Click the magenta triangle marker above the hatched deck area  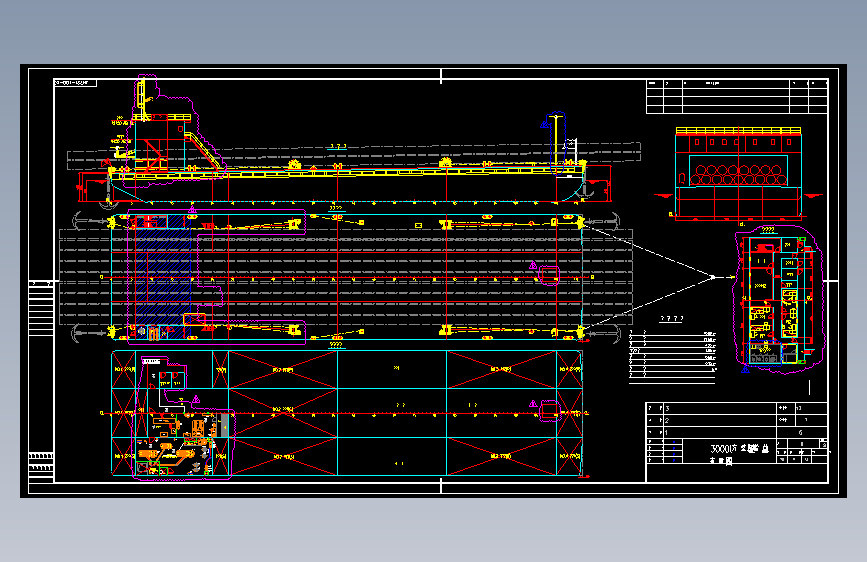pos(192,210)
